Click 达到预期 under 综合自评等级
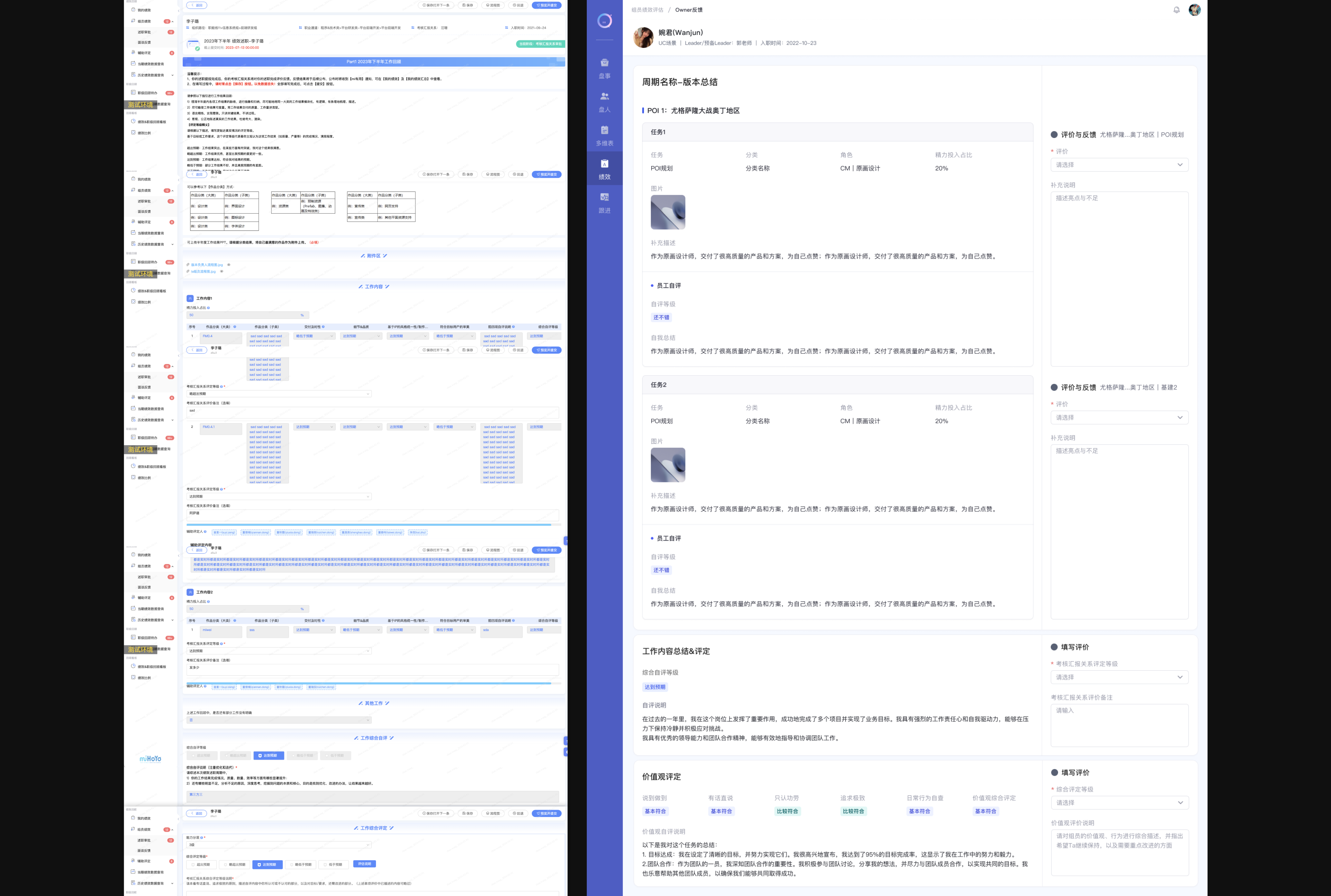The image size is (1331, 896). coord(269,756)
